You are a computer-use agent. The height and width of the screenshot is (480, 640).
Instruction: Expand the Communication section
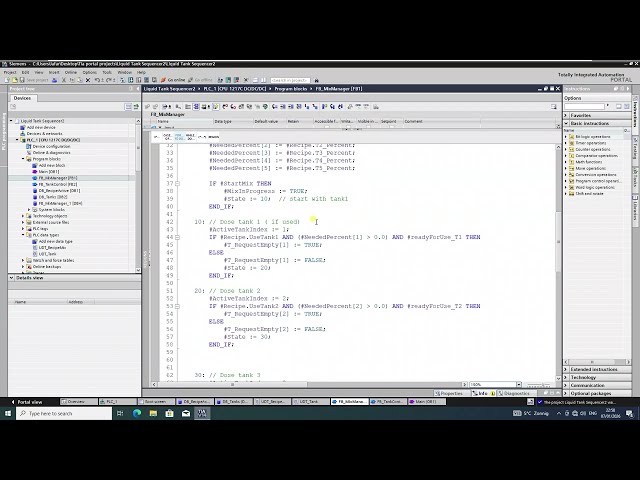coord(567,385)
